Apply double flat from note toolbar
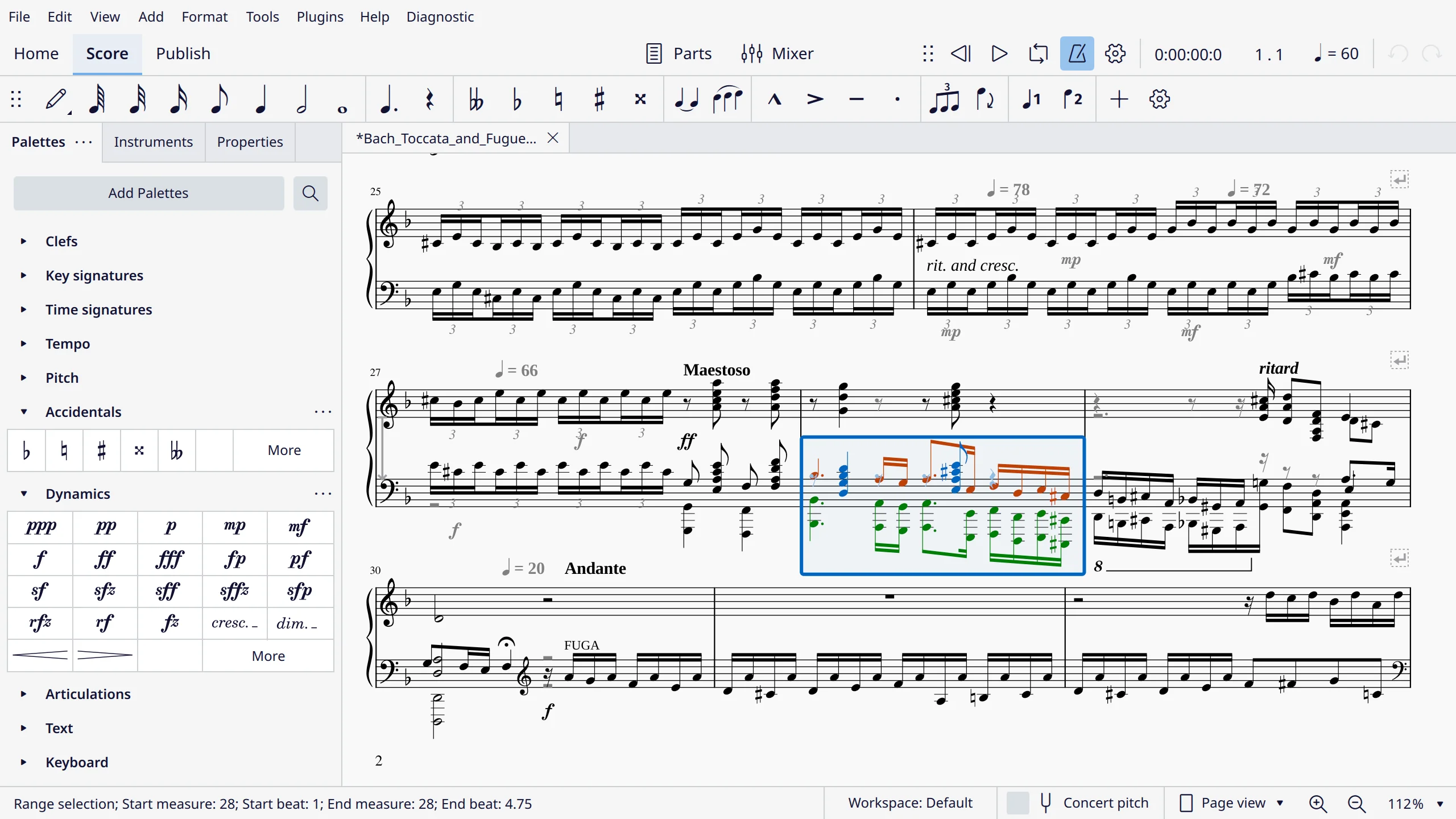The image size is (1456, 819). pos(476,100)
